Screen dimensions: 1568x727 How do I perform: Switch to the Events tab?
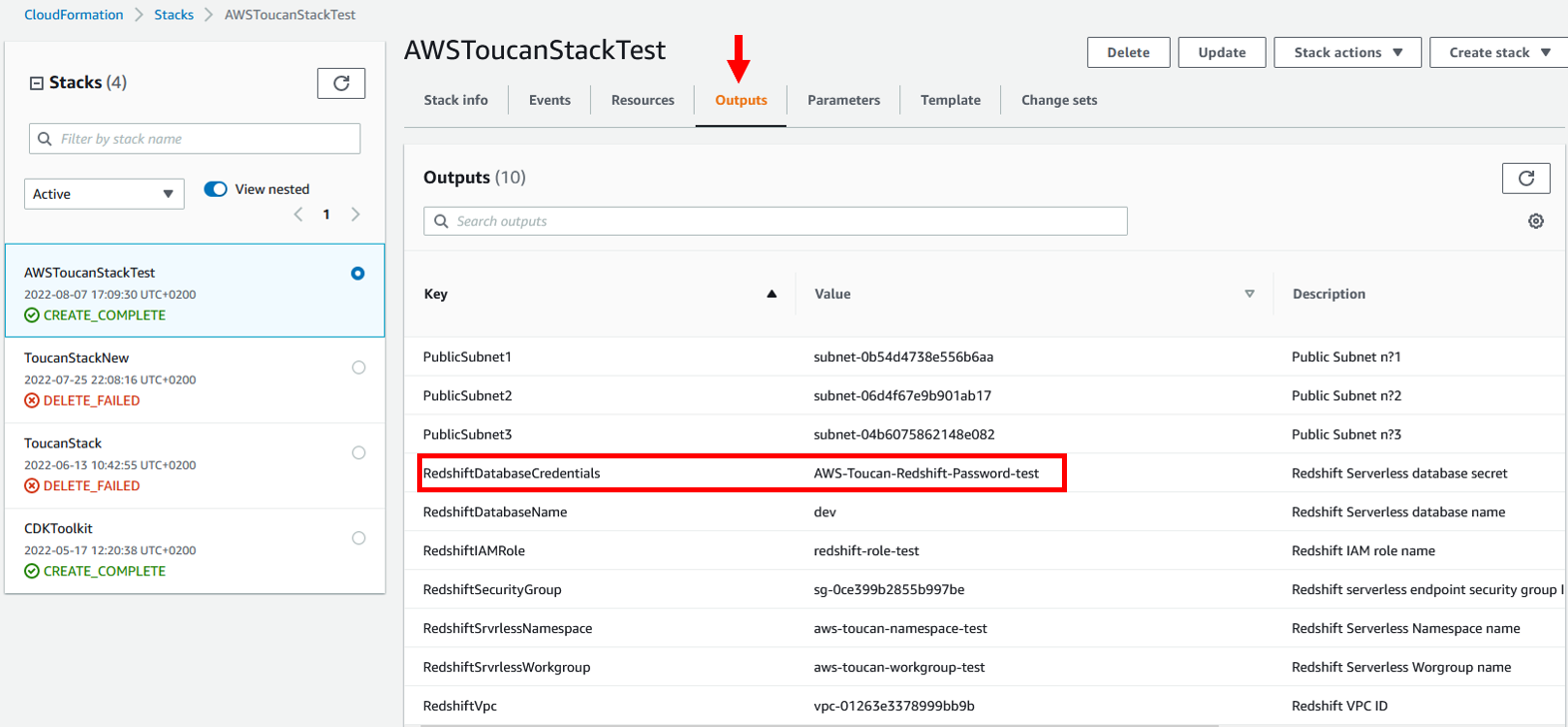coord(550,100)
